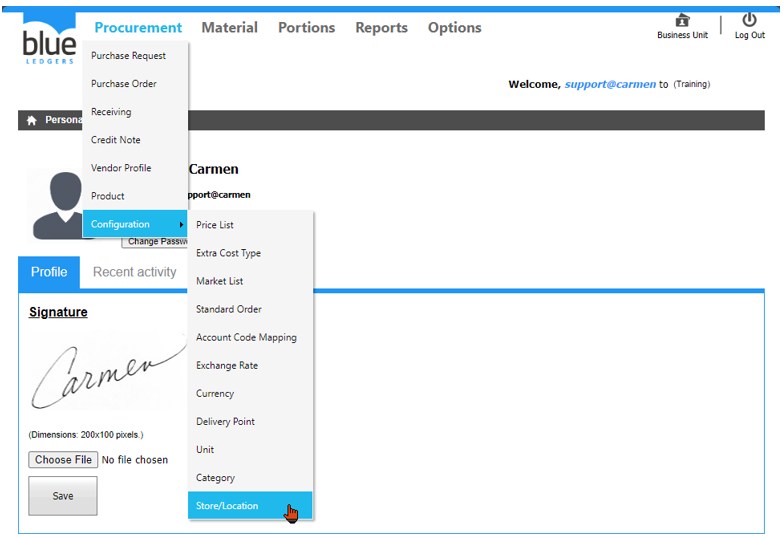The width and height of the screenshot is (783, 537).
Task: Click the Log Out power icon
Action: pos(749,20)
